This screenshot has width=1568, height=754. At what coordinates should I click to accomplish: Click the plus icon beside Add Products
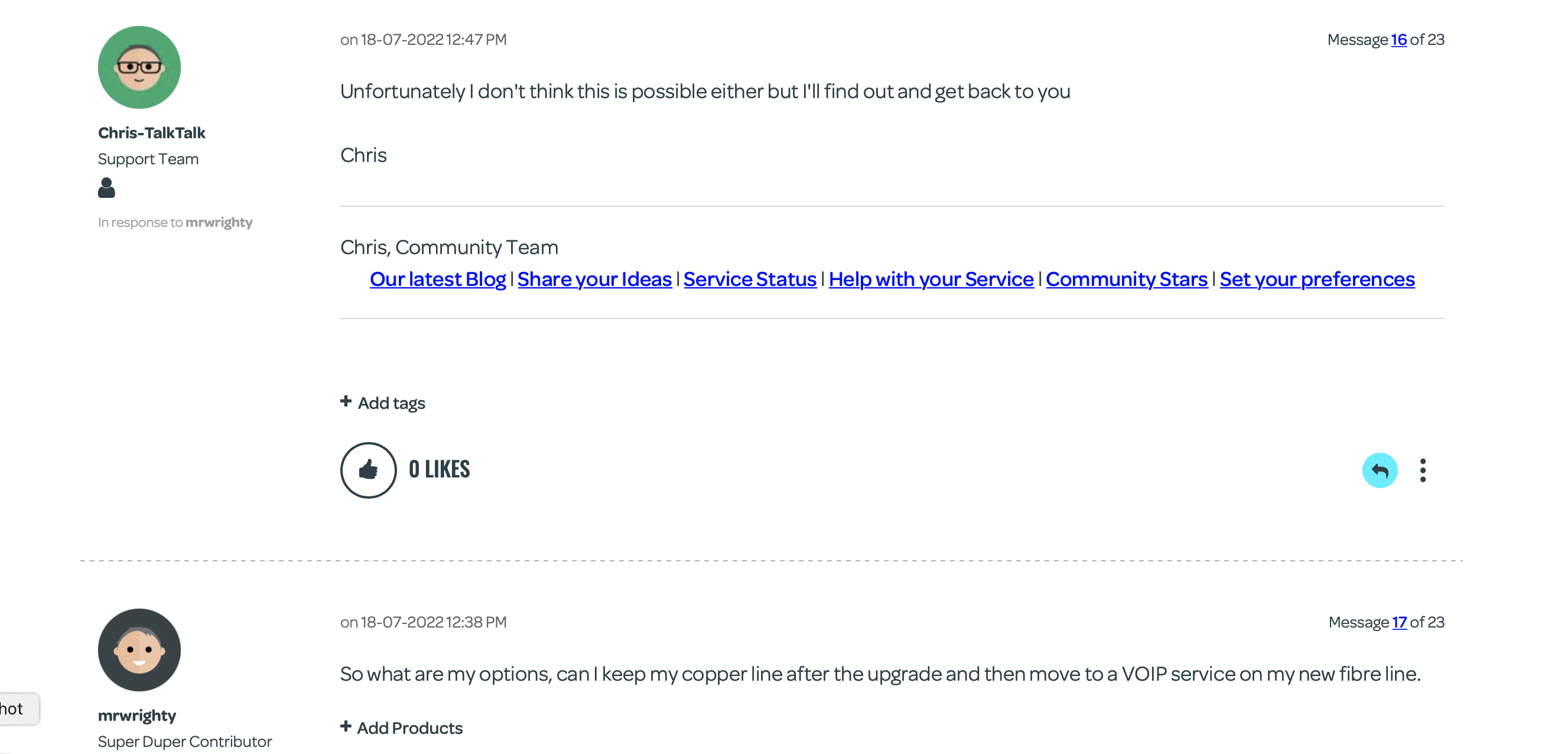(346, 727)
